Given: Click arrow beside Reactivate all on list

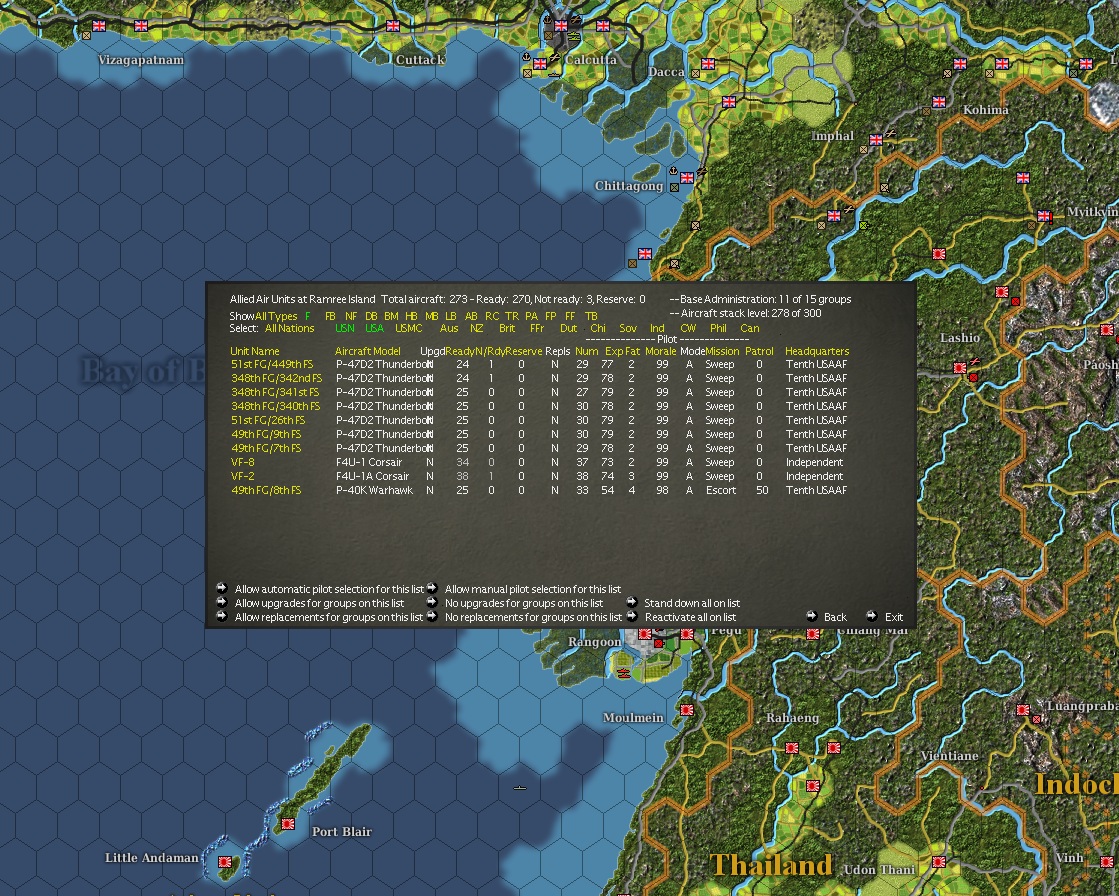Looking at the screenshot, I should (632, 616).
